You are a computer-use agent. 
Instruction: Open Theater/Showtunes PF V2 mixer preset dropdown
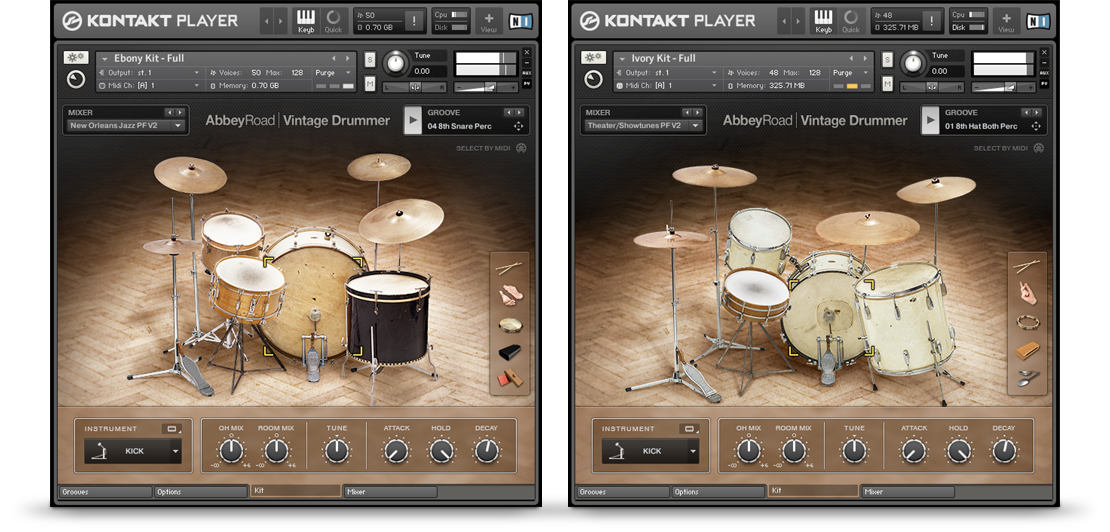[643, 126]
